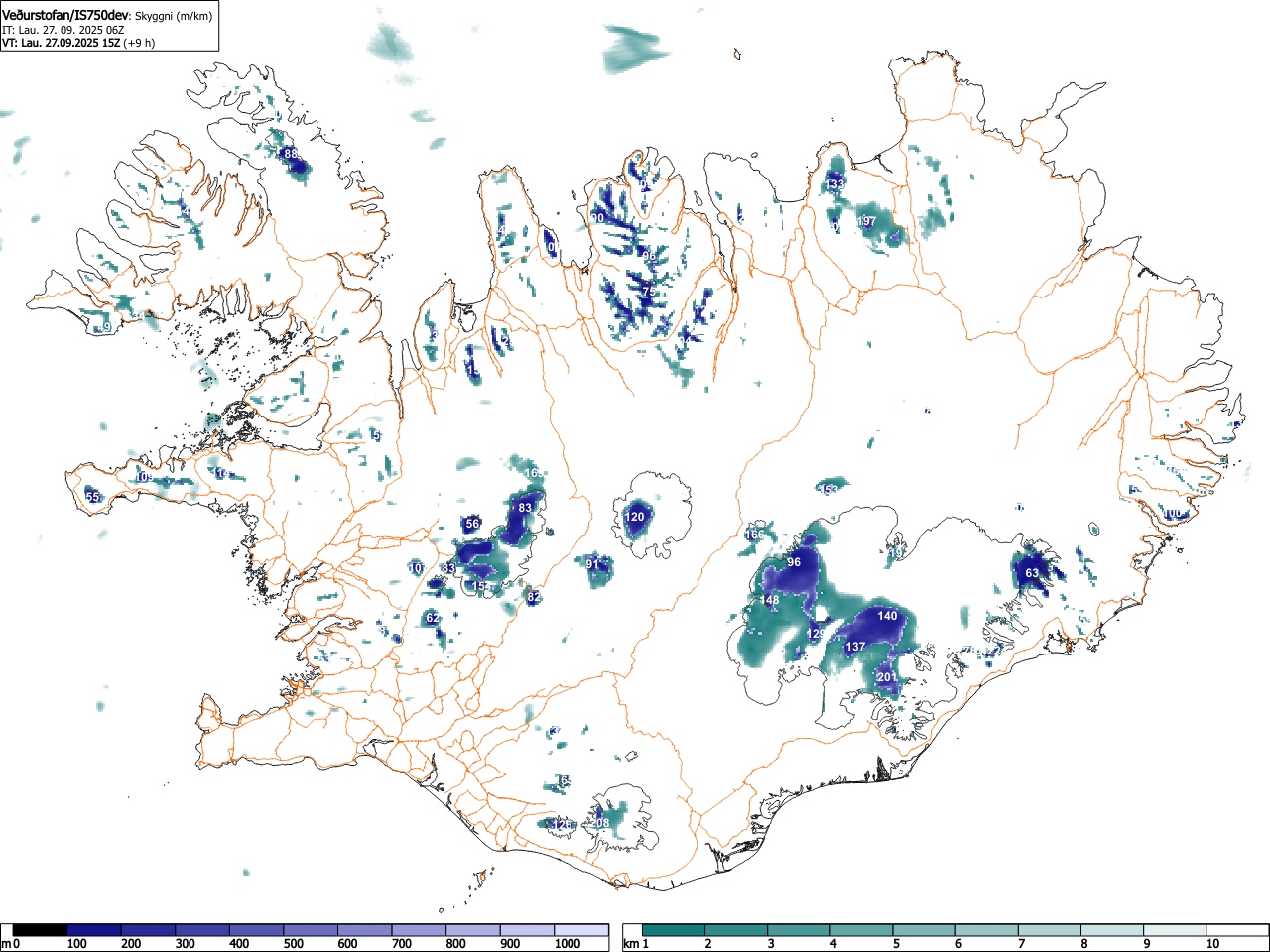
Task: Click the 'm' unit label on the legend
Action: click(5, 944)
